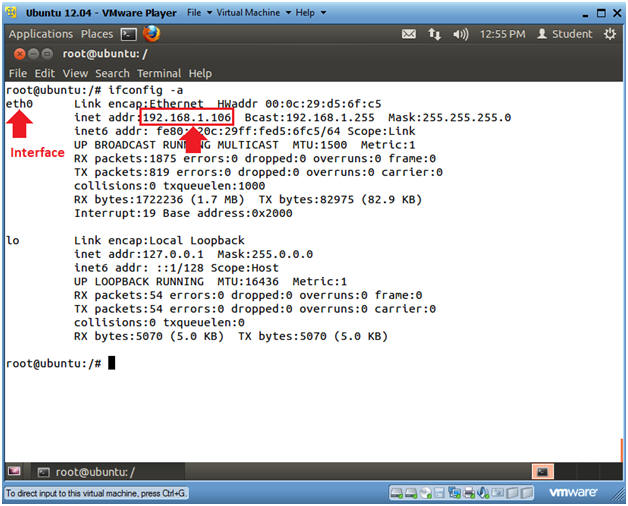
Task: Click the 'ifconfig -a' command text
Action: point(146,90)
